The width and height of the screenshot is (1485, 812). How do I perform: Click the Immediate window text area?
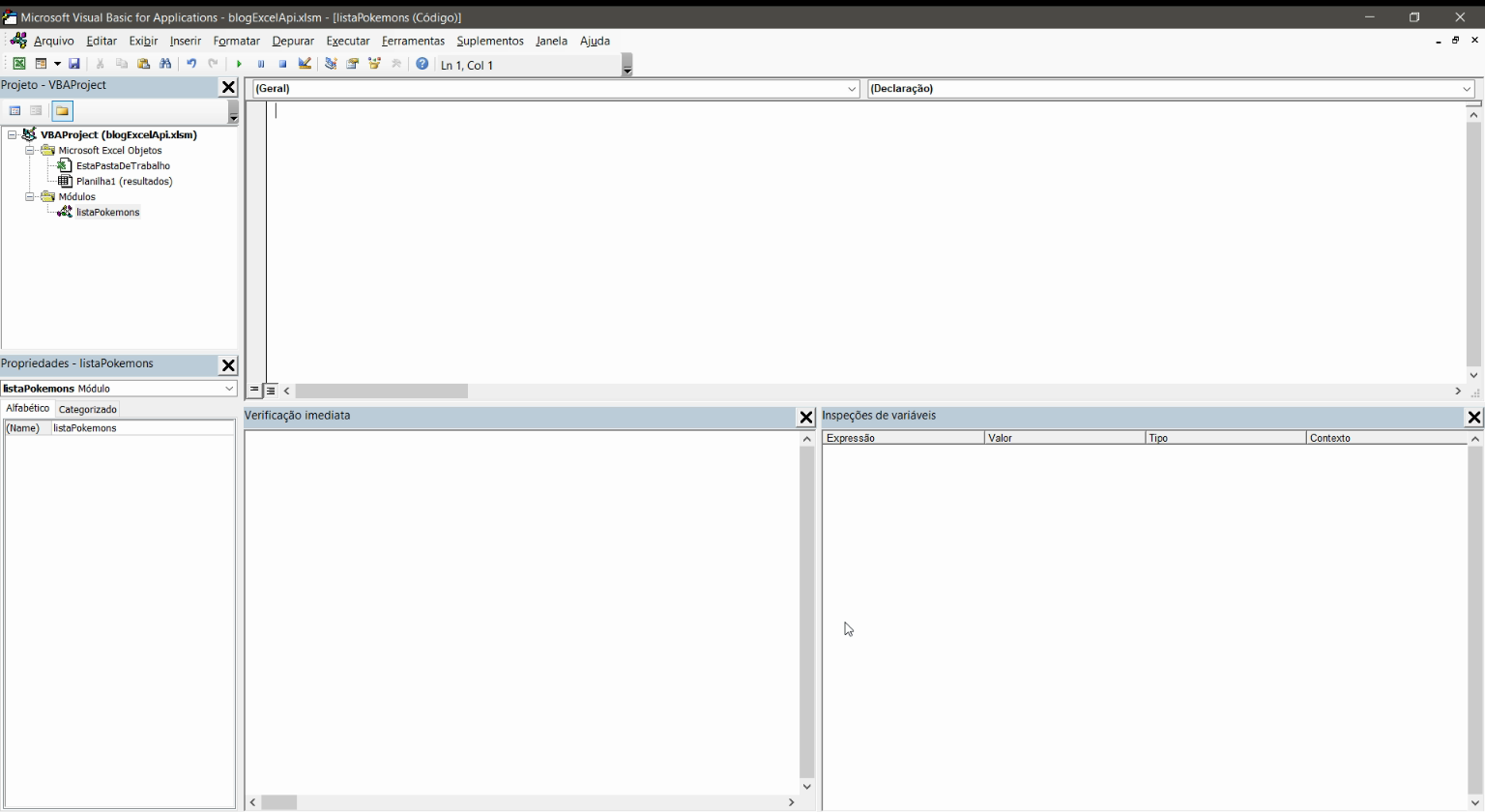(x=522, y=612)
